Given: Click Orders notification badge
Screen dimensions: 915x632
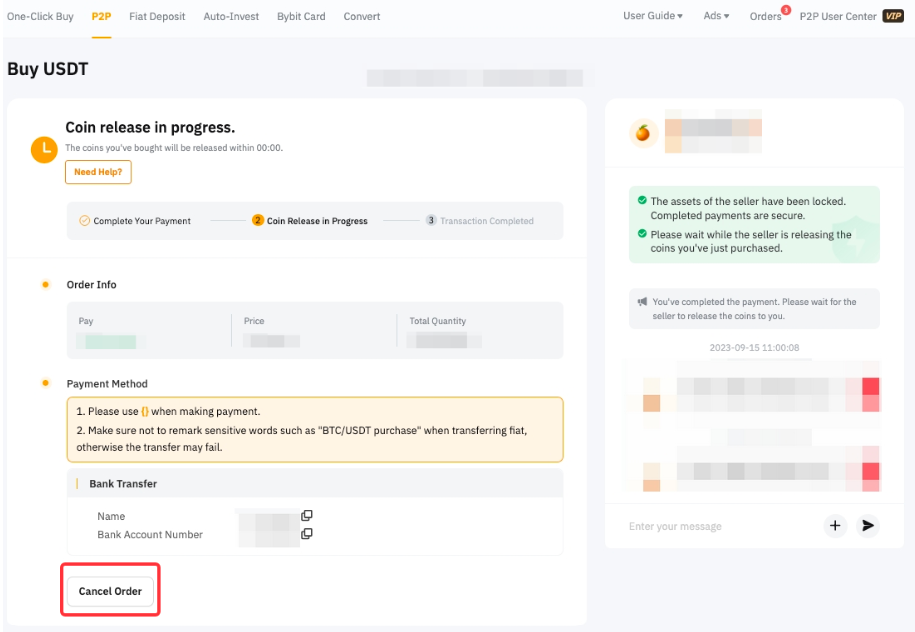Looking at the screenshot, I should coord(786,10).
